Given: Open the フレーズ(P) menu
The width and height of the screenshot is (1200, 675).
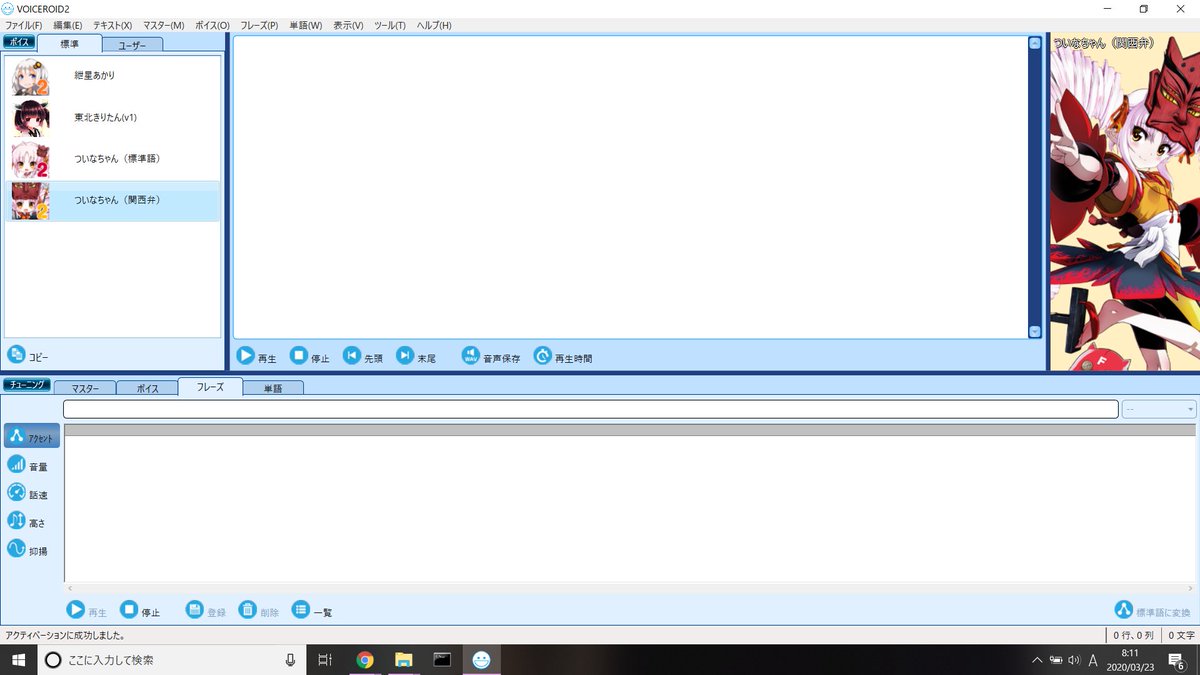Looking at the screenshot, I should pyautogui.click(x=259, y=25).
